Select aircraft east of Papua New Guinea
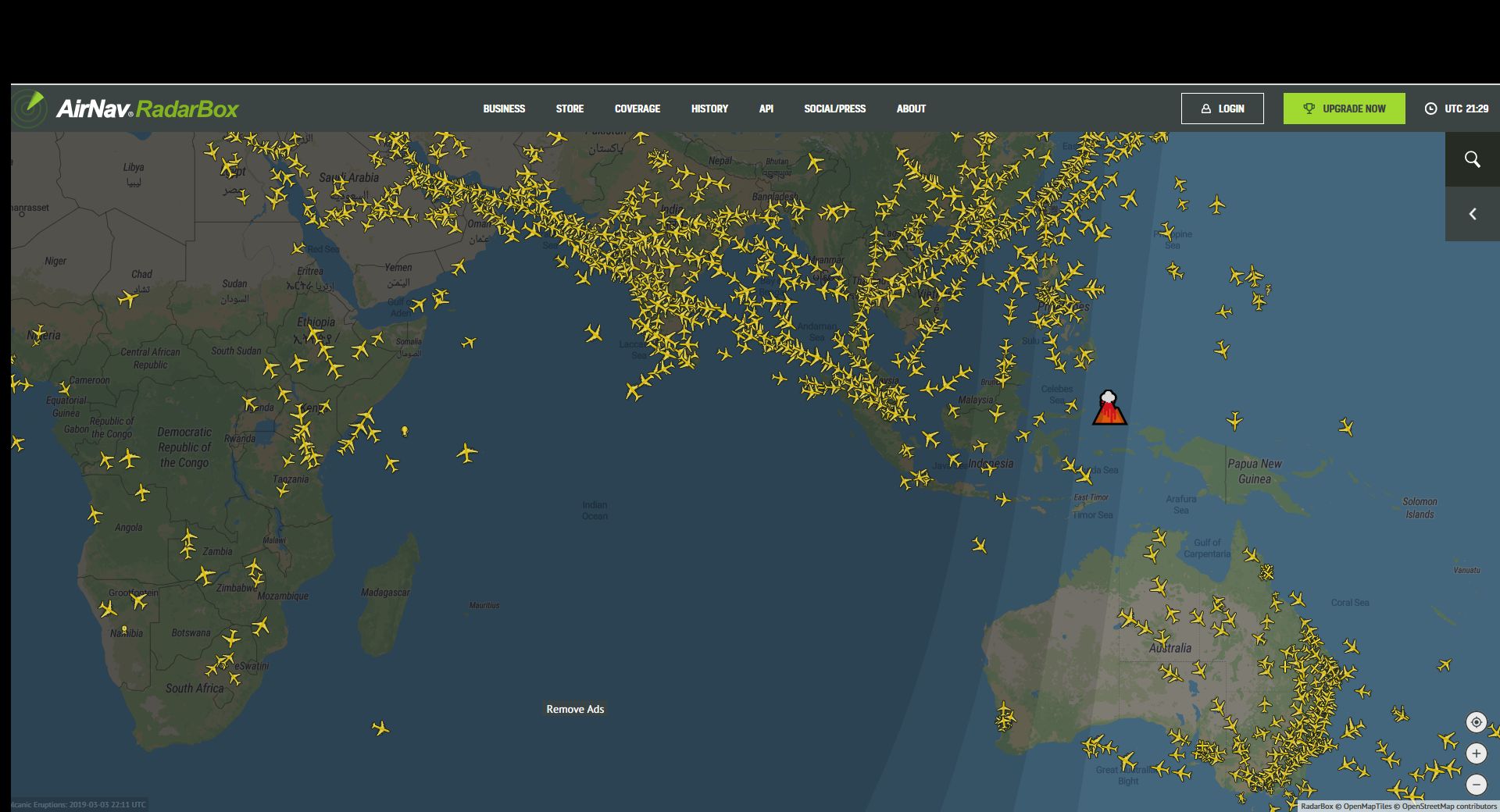The height and width of the screenshot is (812, 1500). [x=1346, y=426]
